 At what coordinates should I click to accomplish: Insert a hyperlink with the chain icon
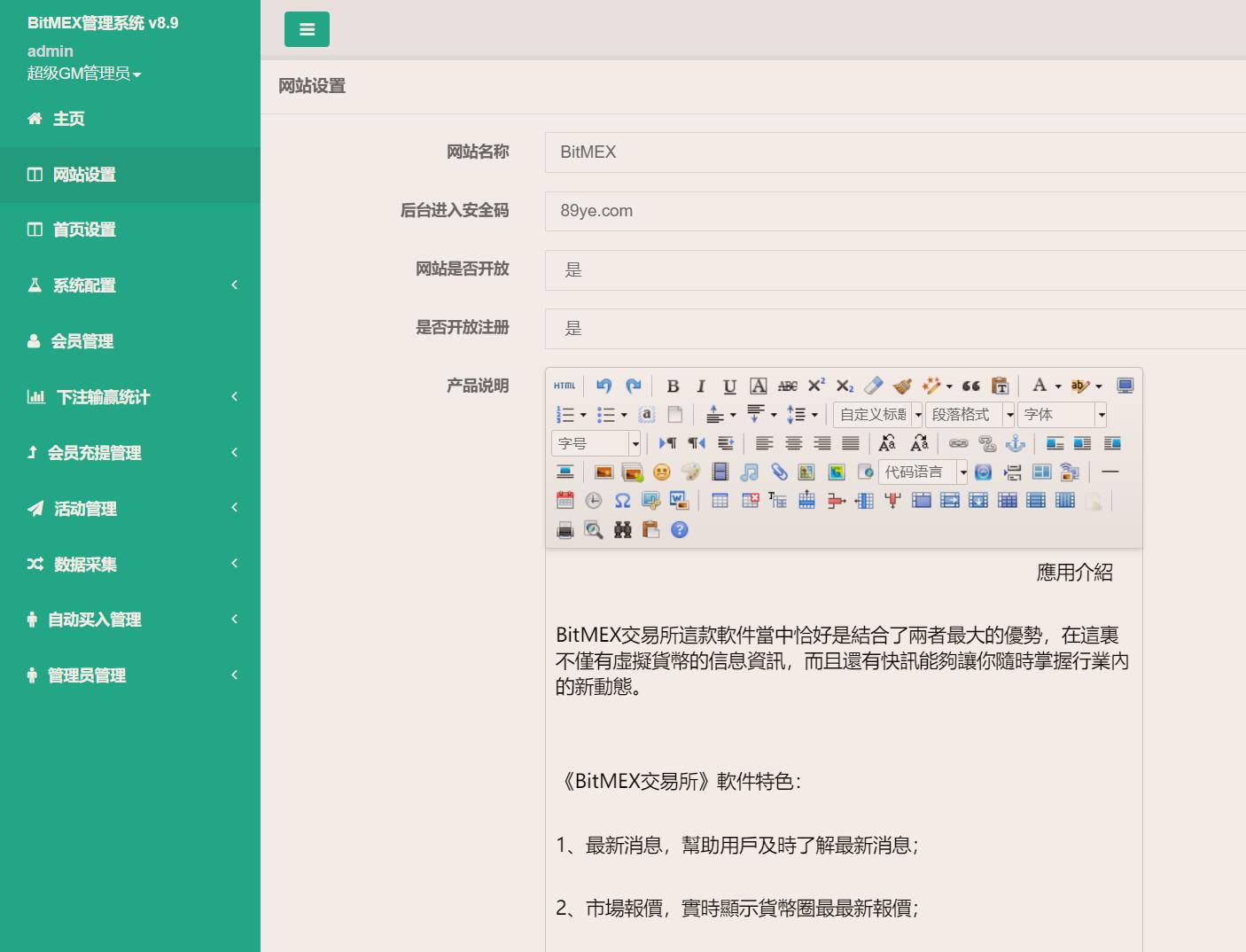[x=959, y=443]
